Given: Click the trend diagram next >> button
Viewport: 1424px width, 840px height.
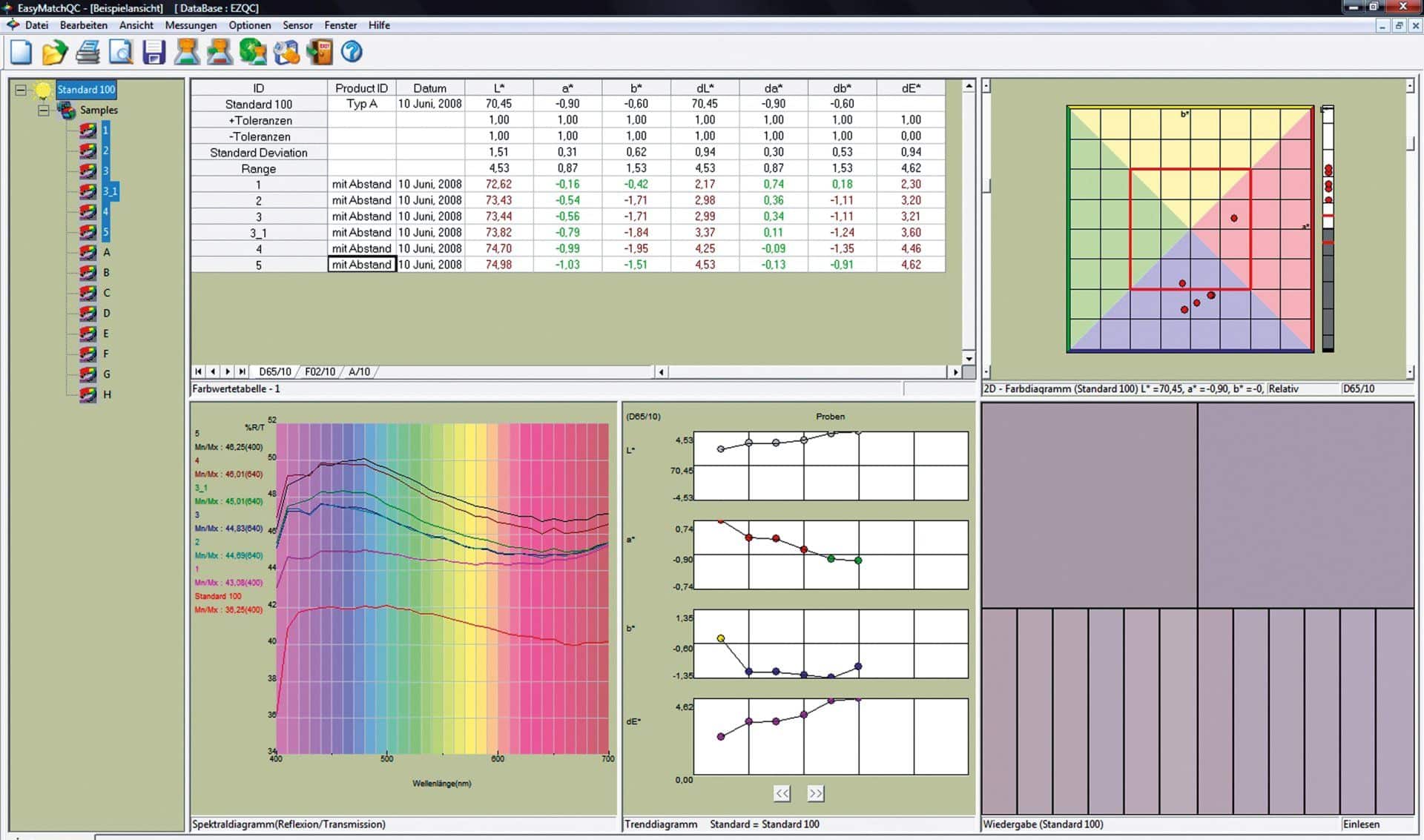Looking at the screenshot, I should coord(815,793).
